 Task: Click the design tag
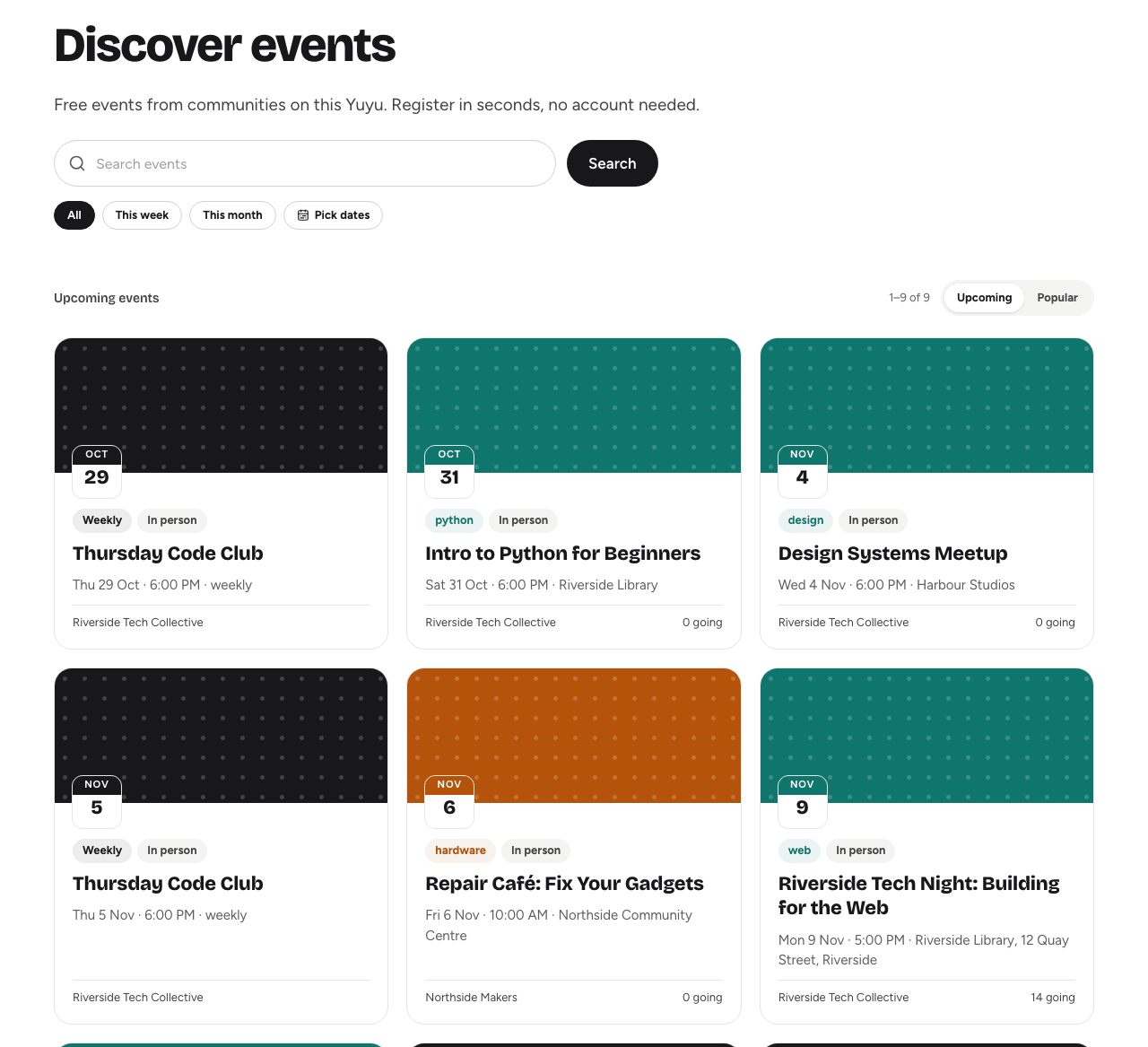click(x=805, y=520)
